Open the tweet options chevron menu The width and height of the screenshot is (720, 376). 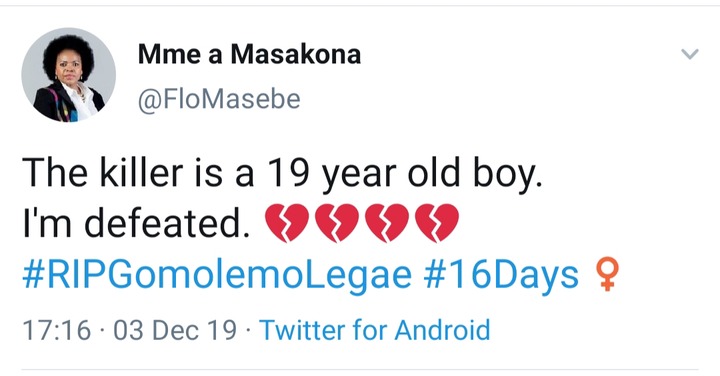coord(690,54)
